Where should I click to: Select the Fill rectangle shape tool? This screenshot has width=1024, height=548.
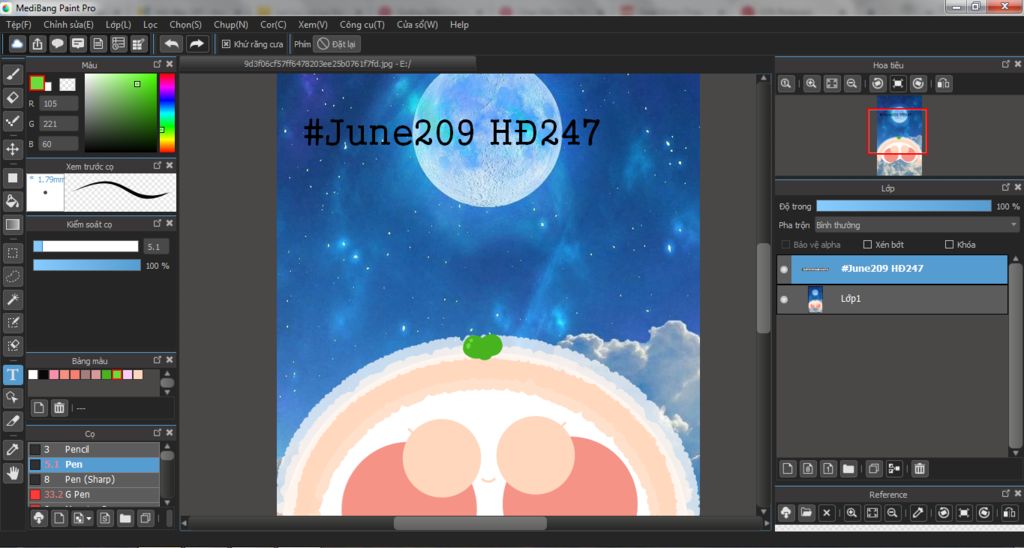(13, 178)
